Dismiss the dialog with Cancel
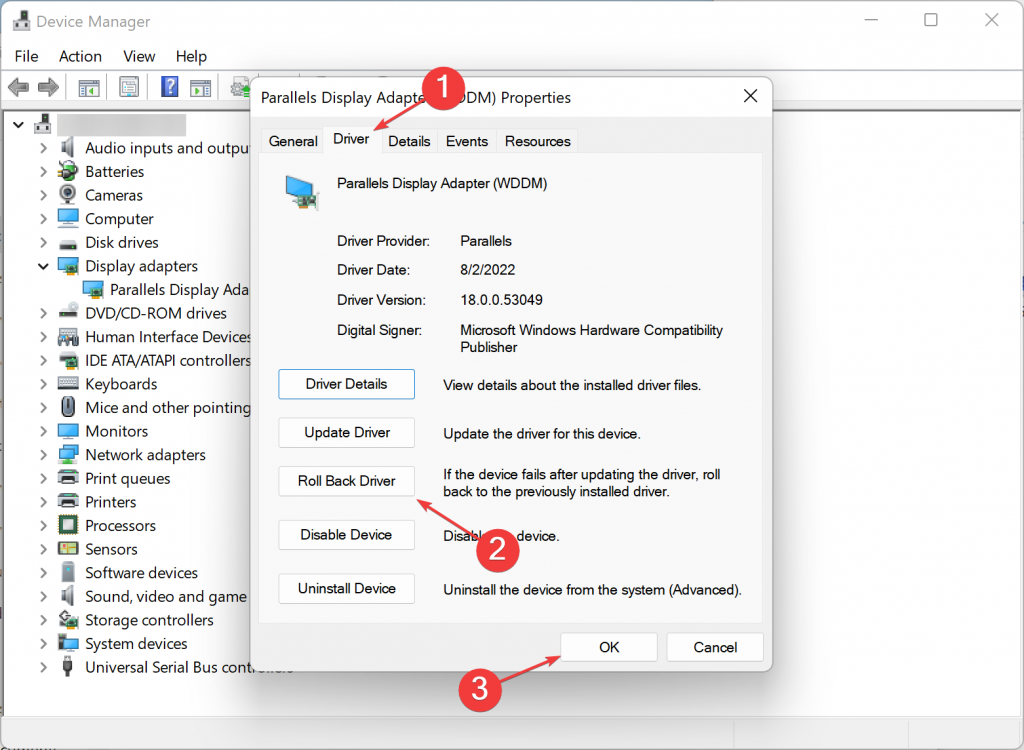1024x750 pixels. (x=715, y=647)
